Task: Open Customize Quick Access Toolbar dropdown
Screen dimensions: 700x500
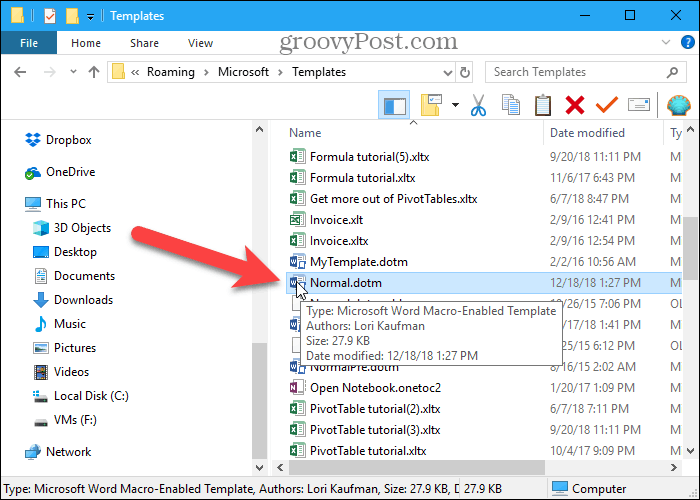Action: (x=90, y=17)
